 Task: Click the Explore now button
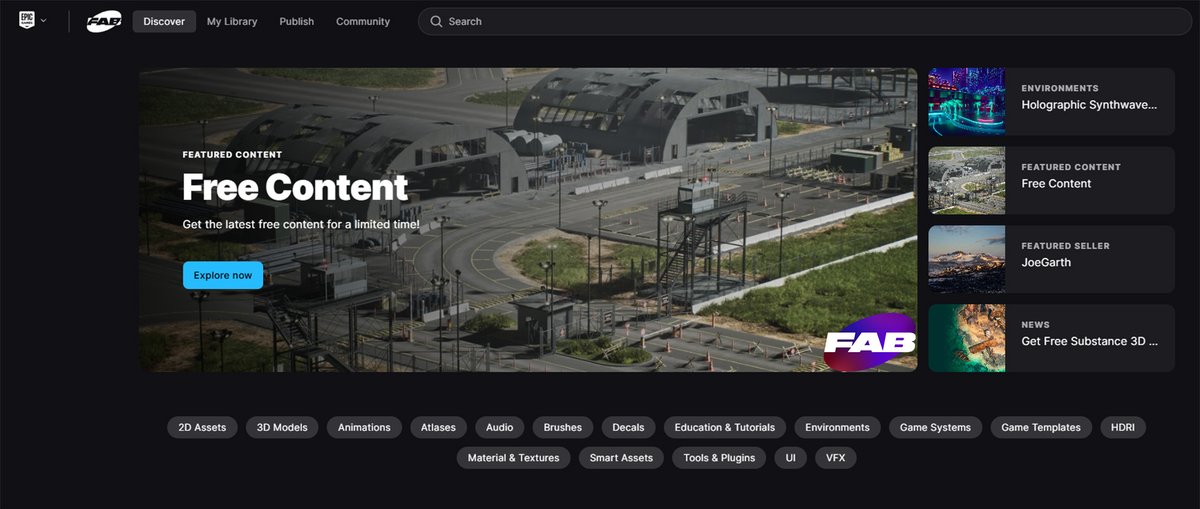tap(223, 275)
